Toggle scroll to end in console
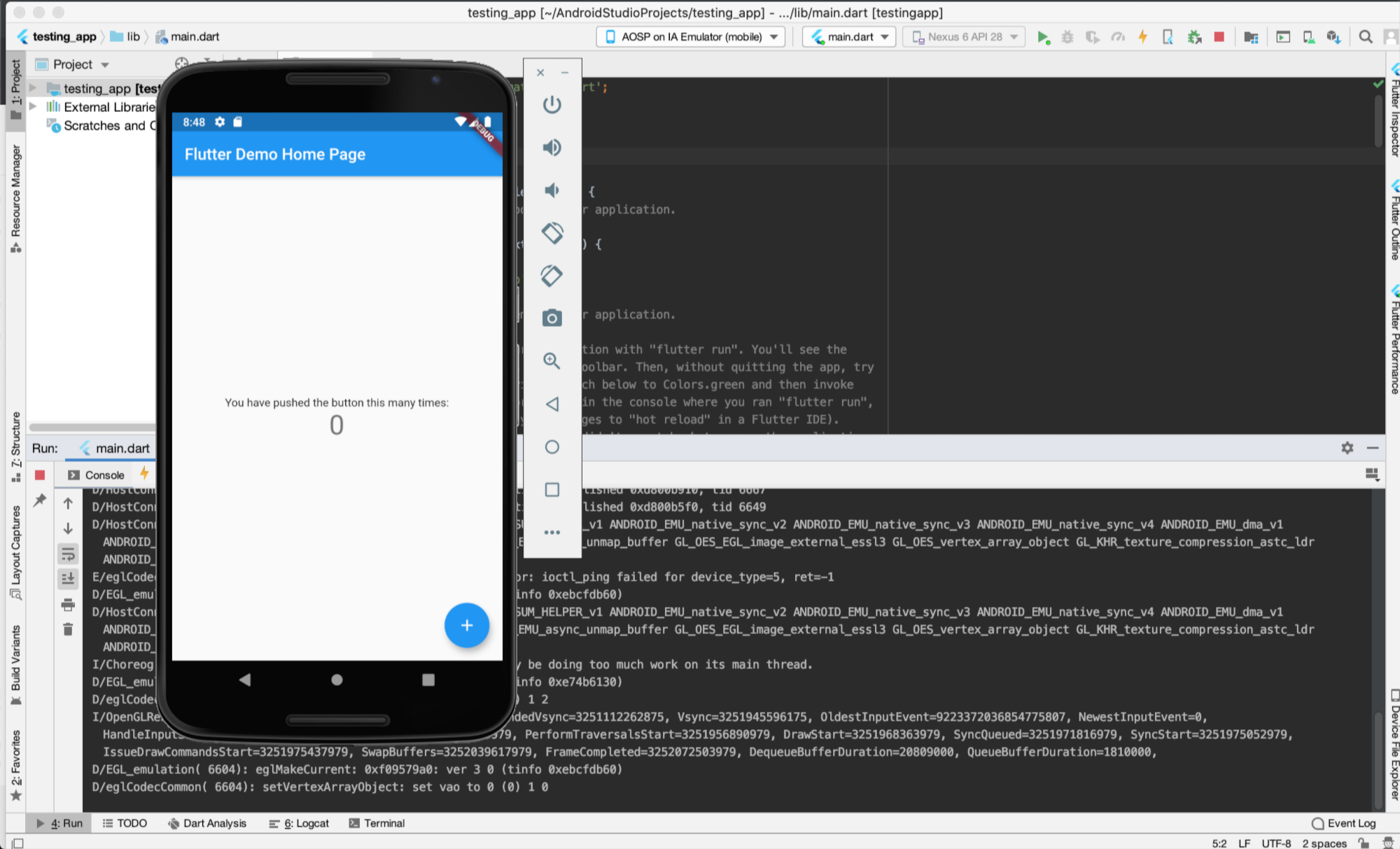 tap(68, 579)
